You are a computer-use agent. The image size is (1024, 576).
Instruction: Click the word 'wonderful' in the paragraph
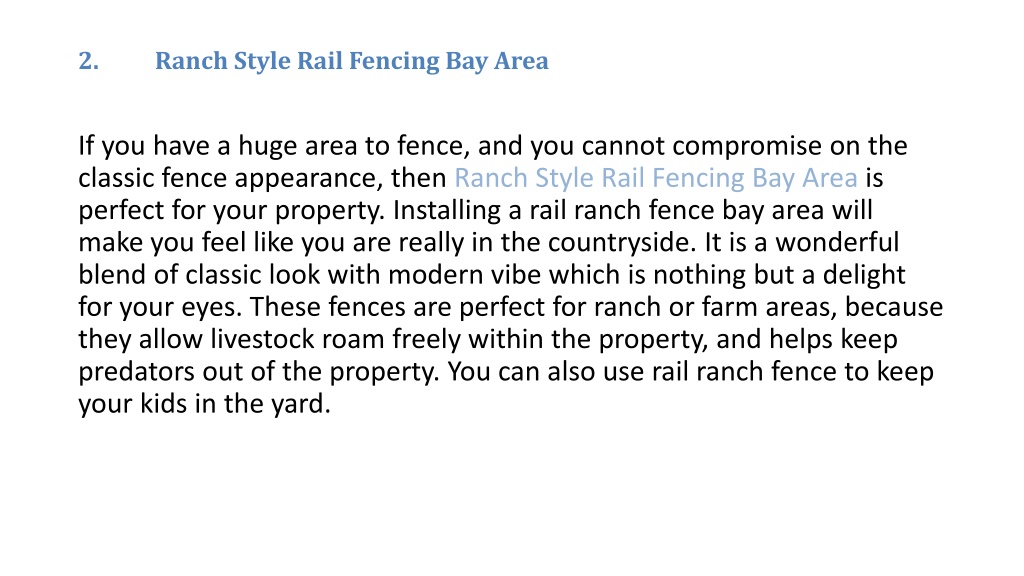click(x=837, y=242)
